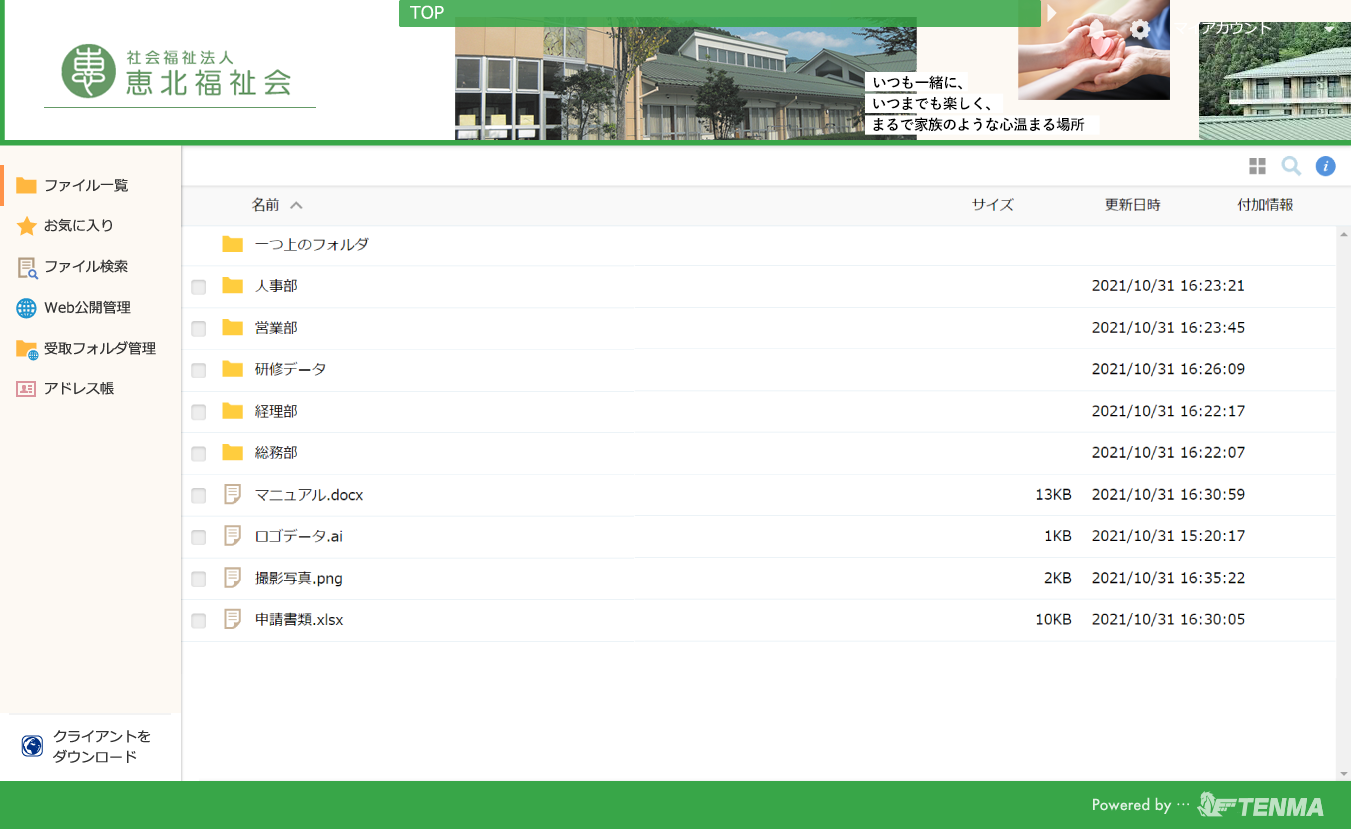Select the マニュアル.docx checkbox

tap(199, 496)
